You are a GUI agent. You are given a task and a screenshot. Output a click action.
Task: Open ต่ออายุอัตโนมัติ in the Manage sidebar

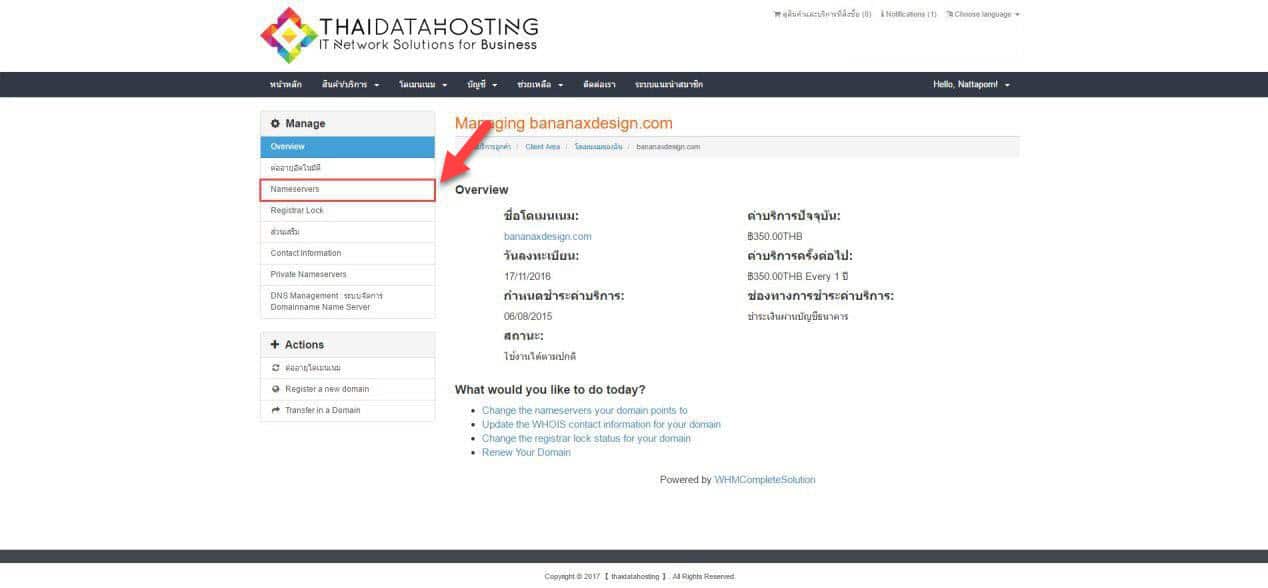(348, 168)
